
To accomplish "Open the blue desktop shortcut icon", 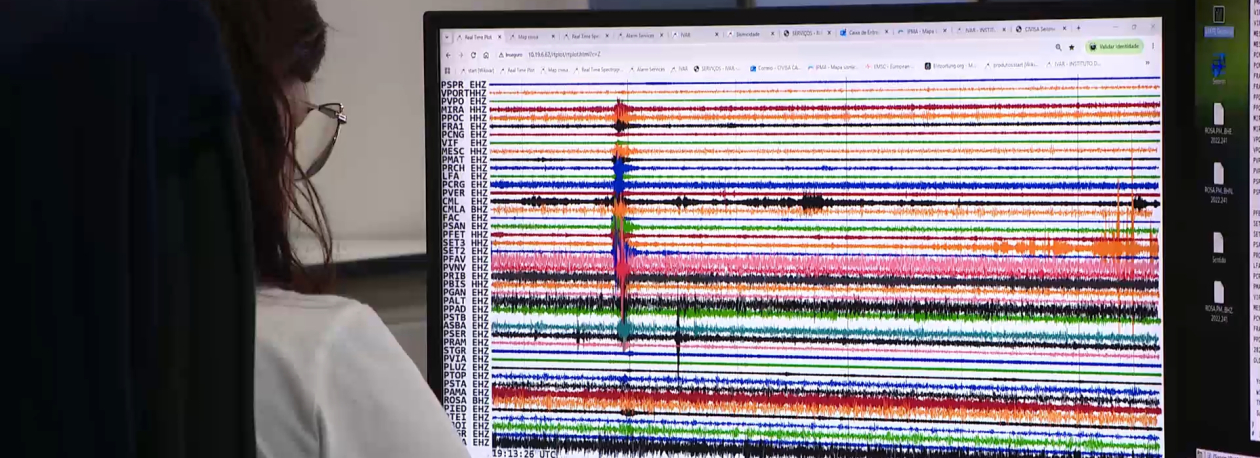I will coord(1219,68).
